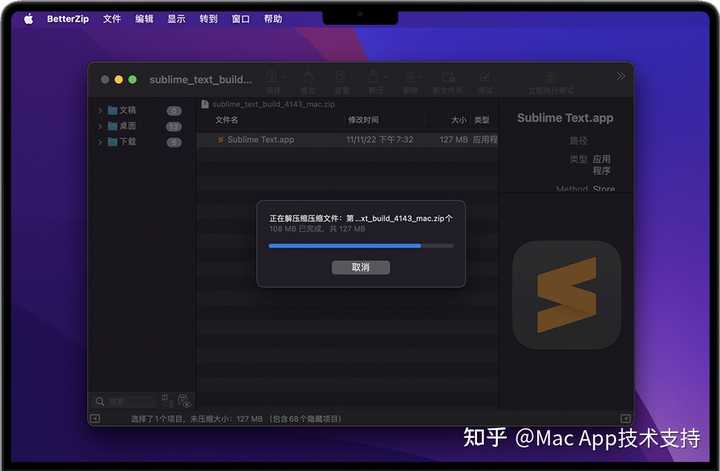This screenshot has width=720, height=471.
Task: Expand the 桌面 folder in sidebar
Action: tap(100, 126)
